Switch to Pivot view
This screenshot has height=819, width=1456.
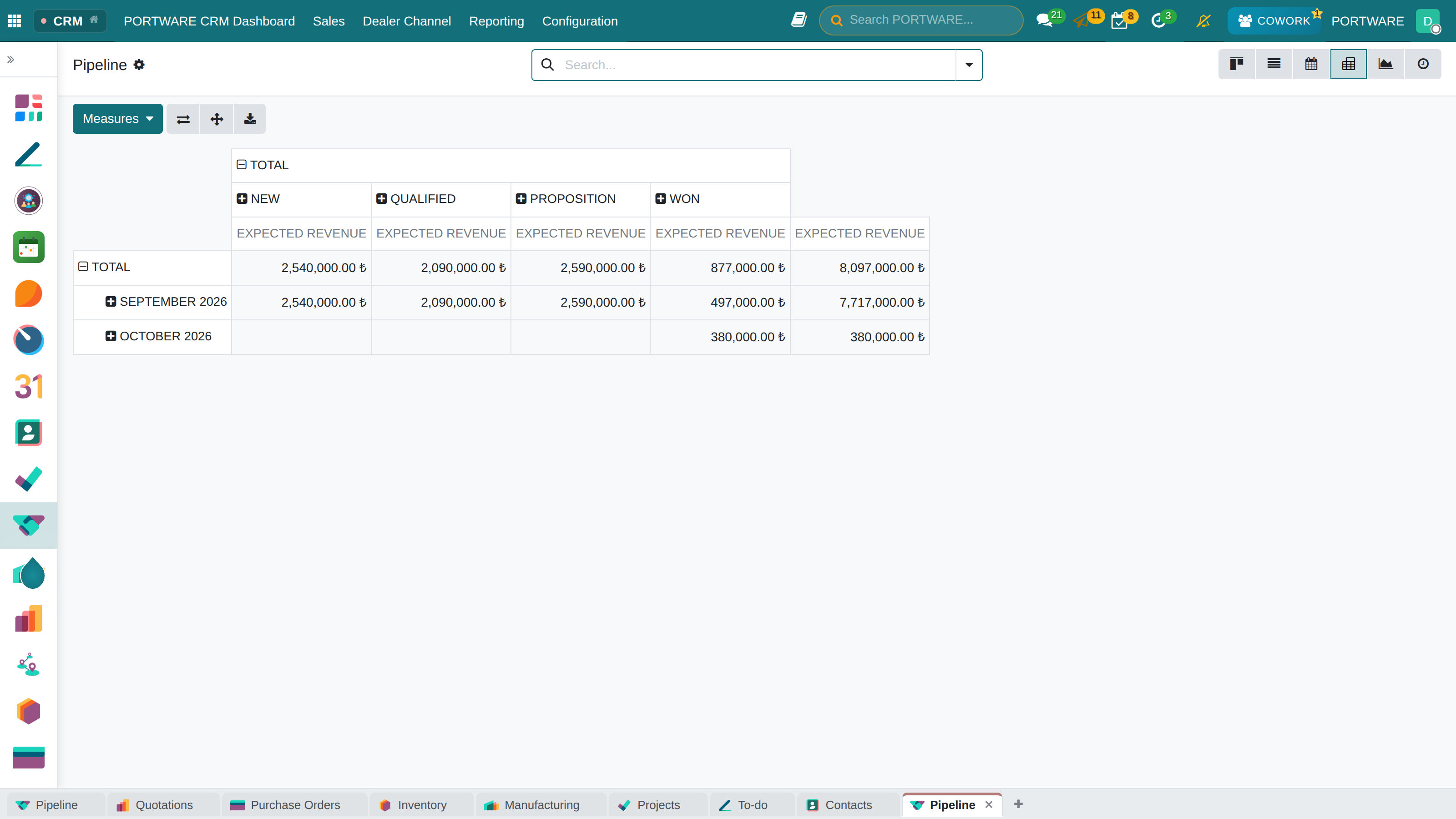pyautogui.click(x=1349, y=64)
